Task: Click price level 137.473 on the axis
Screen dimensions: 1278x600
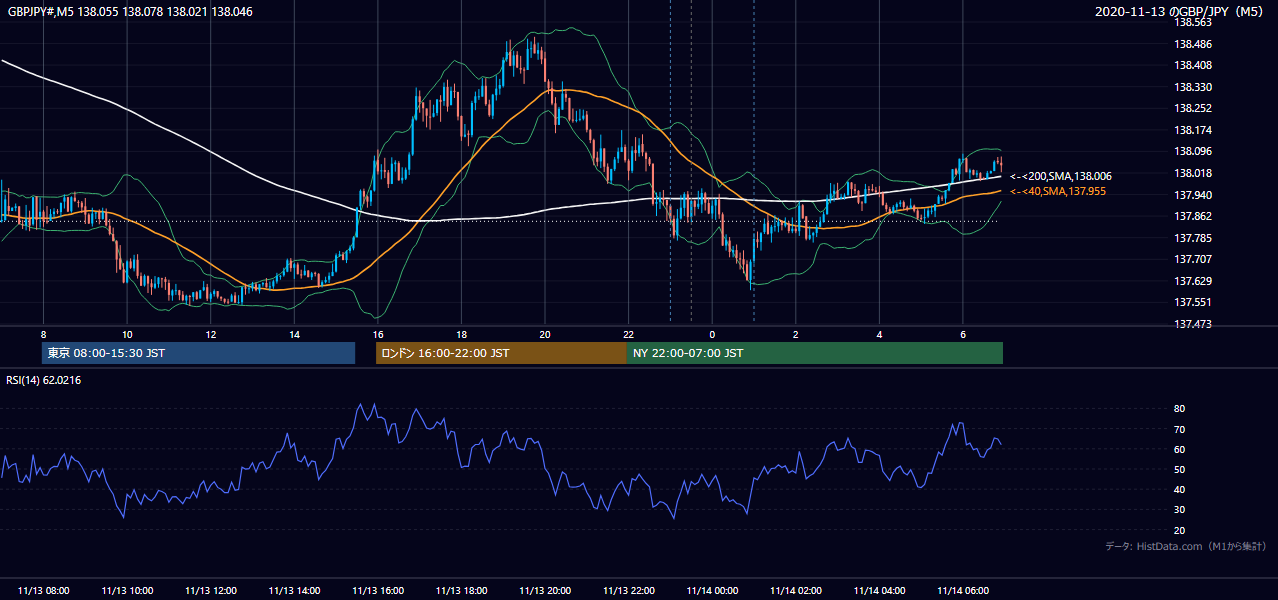Action: tap(1192, 324)
